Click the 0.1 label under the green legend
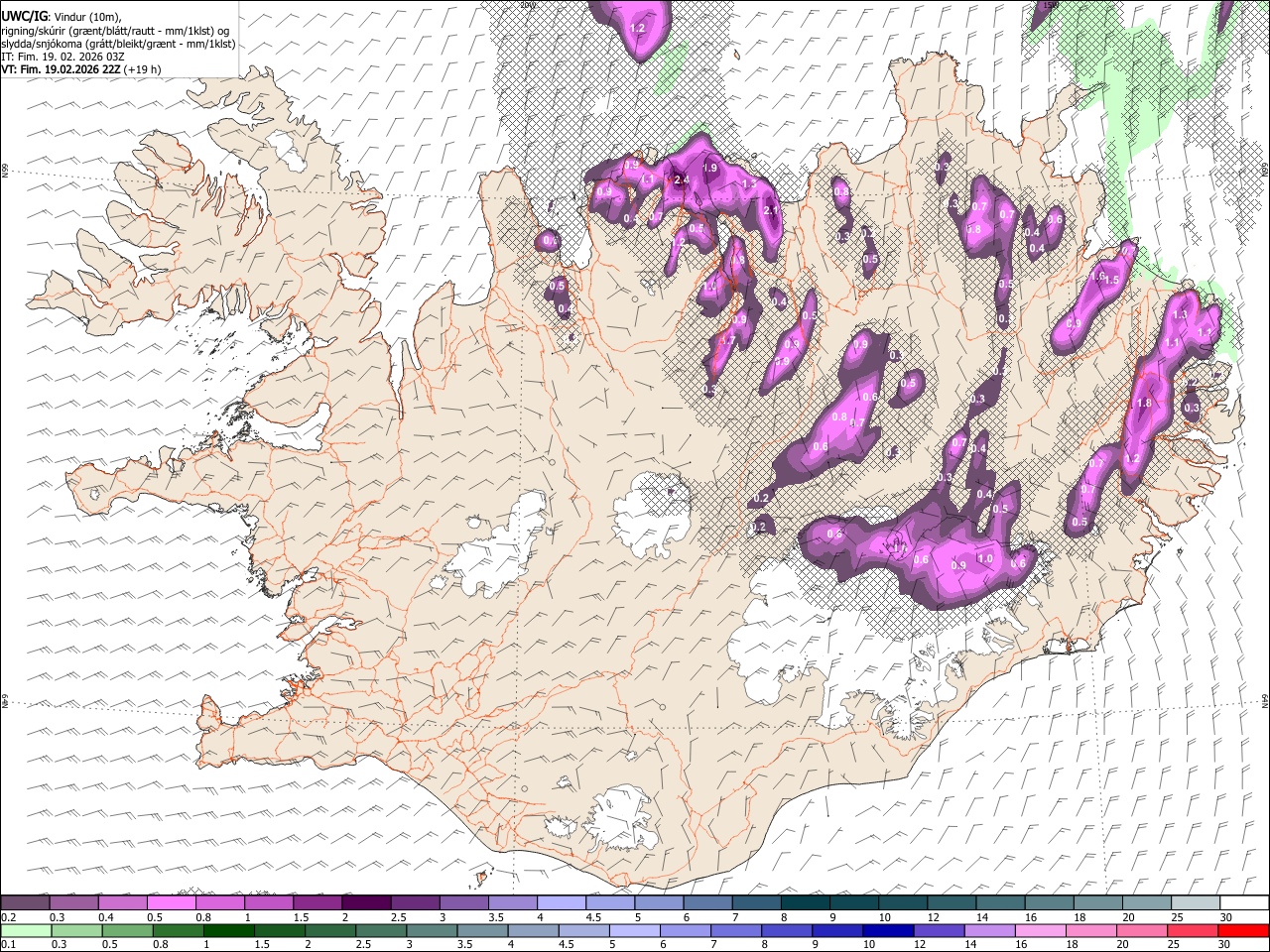Screen dimensions: 1270x952 click(x=9, y=944)
